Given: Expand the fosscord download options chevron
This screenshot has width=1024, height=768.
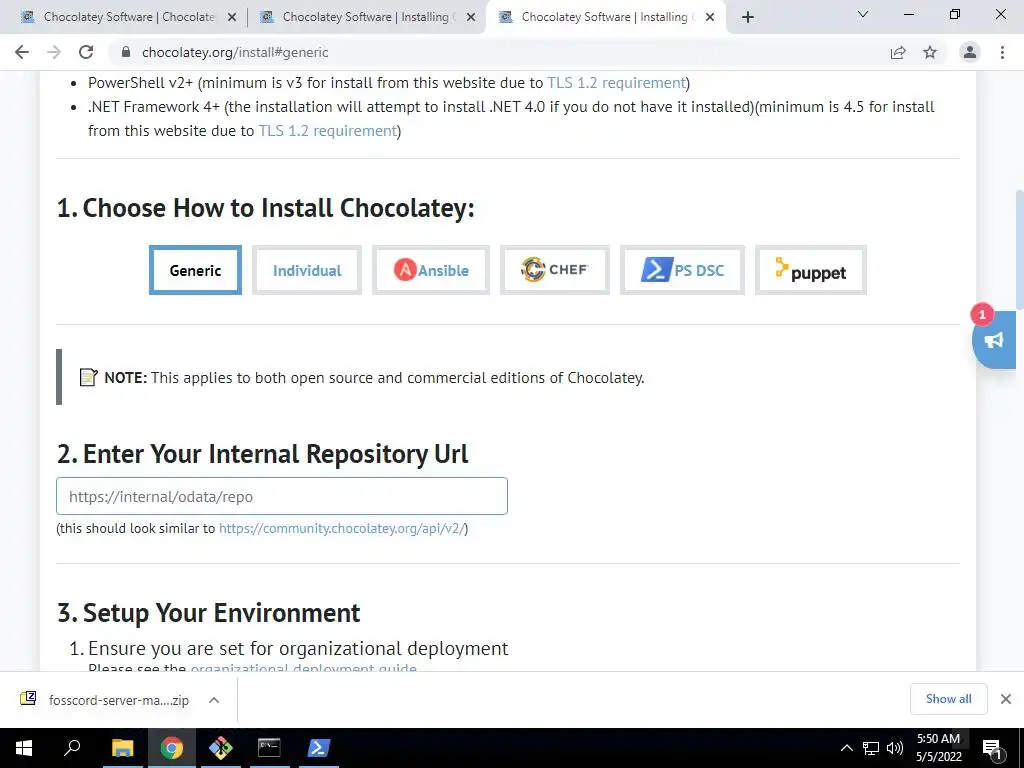Looking at the screenshot, I should [x=214, y=700].
